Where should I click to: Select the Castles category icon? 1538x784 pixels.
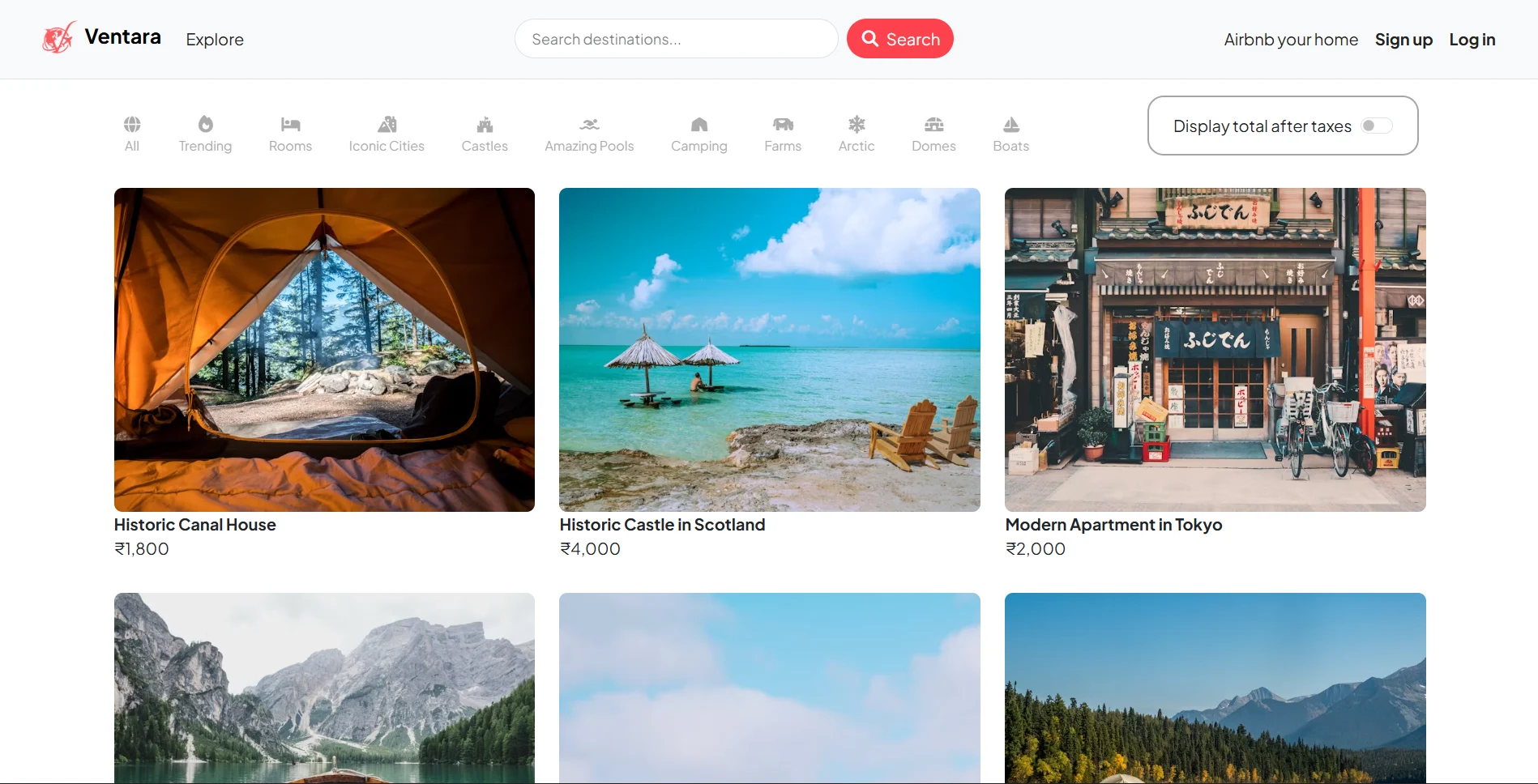(485, 124)
